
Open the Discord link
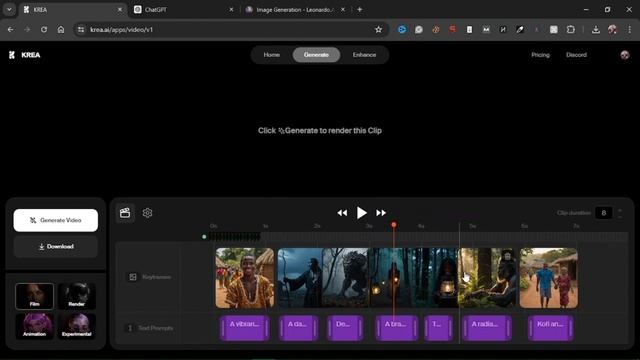pyautogui.click(x=576, y=55)
